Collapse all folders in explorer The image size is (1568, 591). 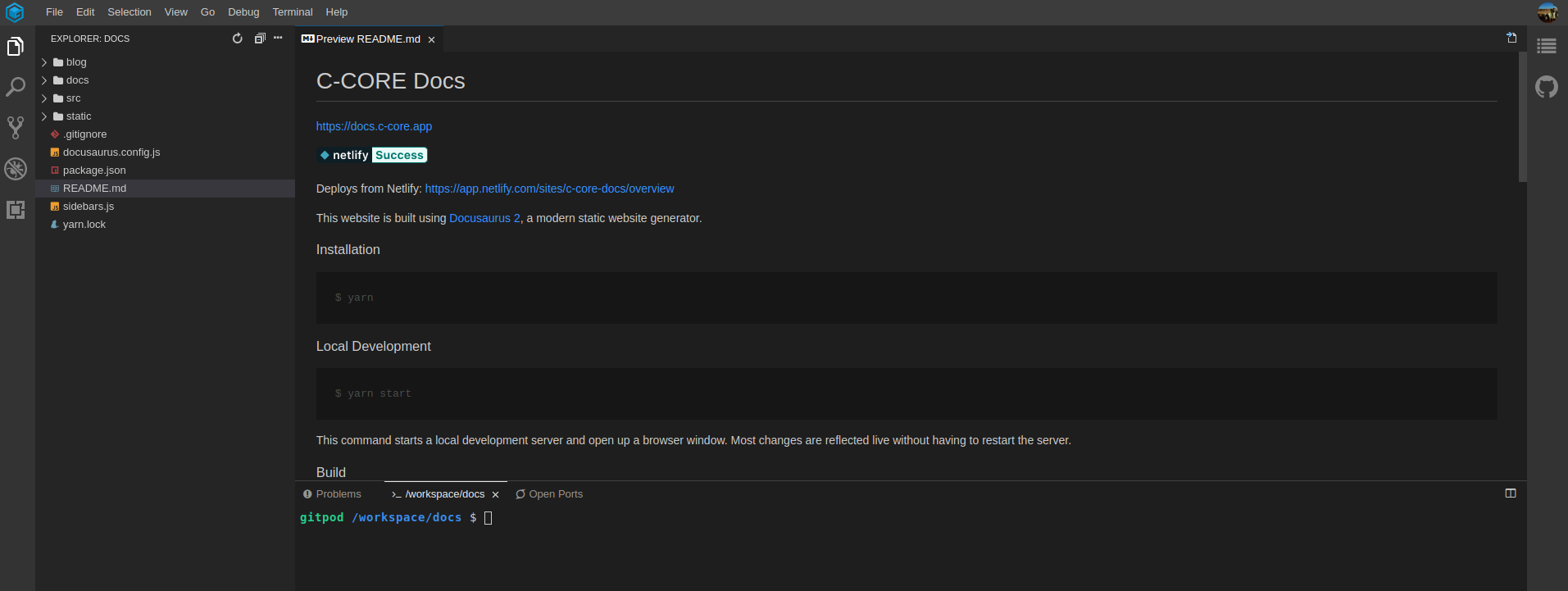[x=260, y=39]
